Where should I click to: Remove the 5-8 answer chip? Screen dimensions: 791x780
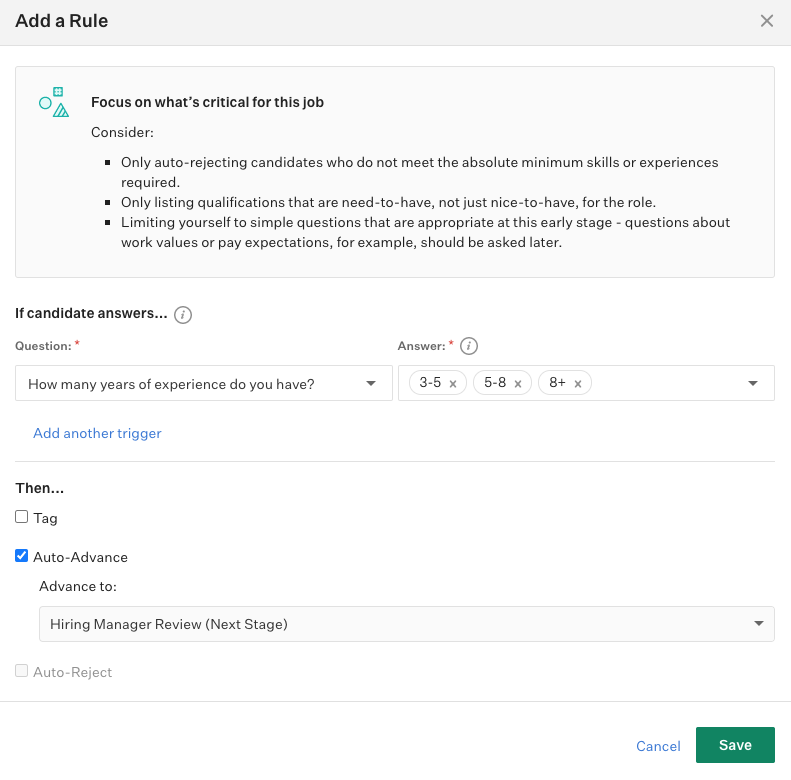(x=518, y=384)
